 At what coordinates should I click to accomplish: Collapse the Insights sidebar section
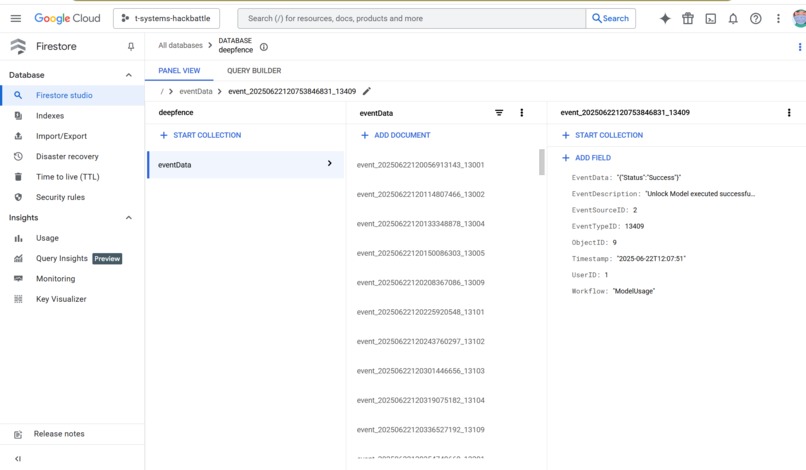(x=129, y=218)
